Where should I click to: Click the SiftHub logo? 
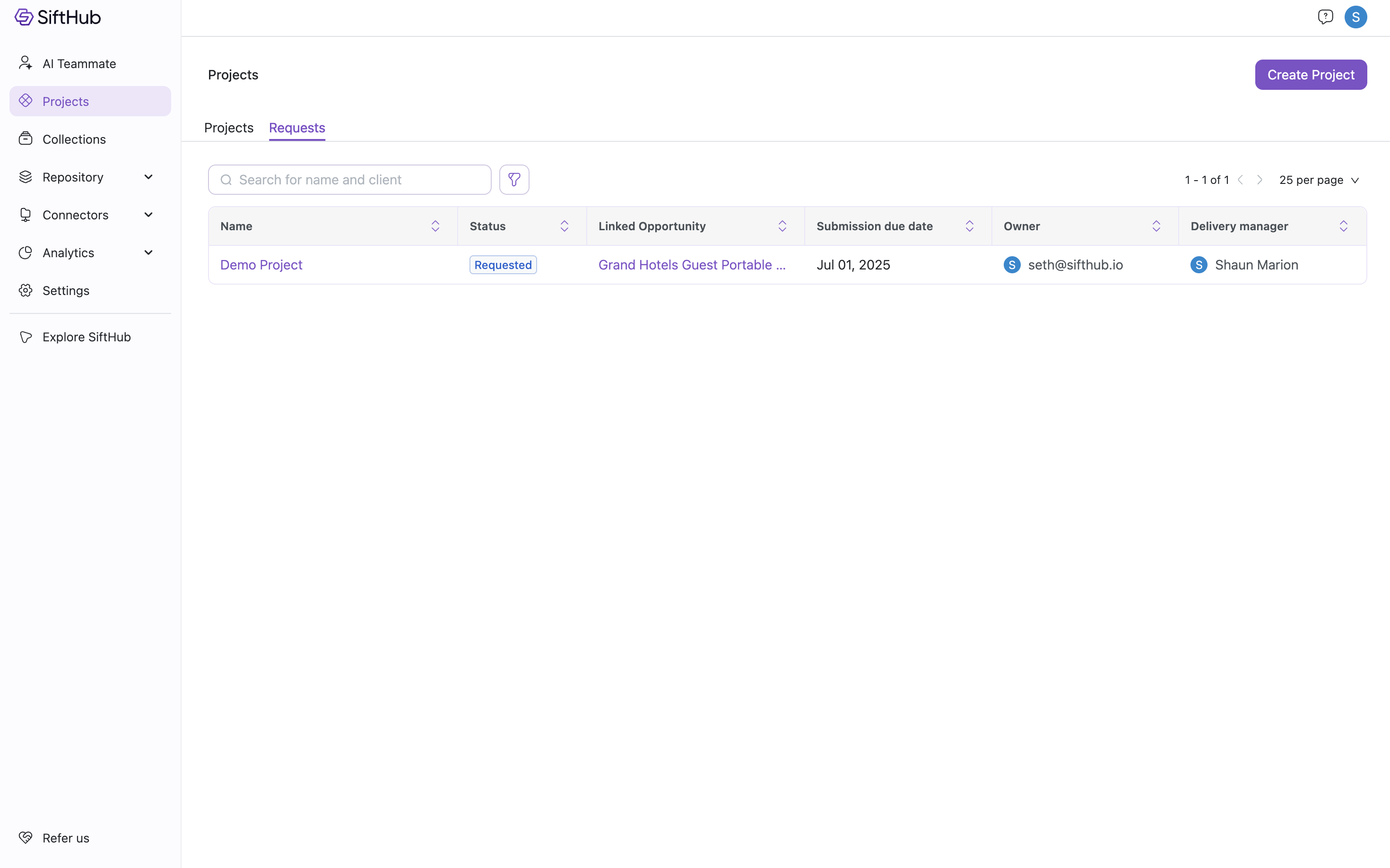(57, 17)
